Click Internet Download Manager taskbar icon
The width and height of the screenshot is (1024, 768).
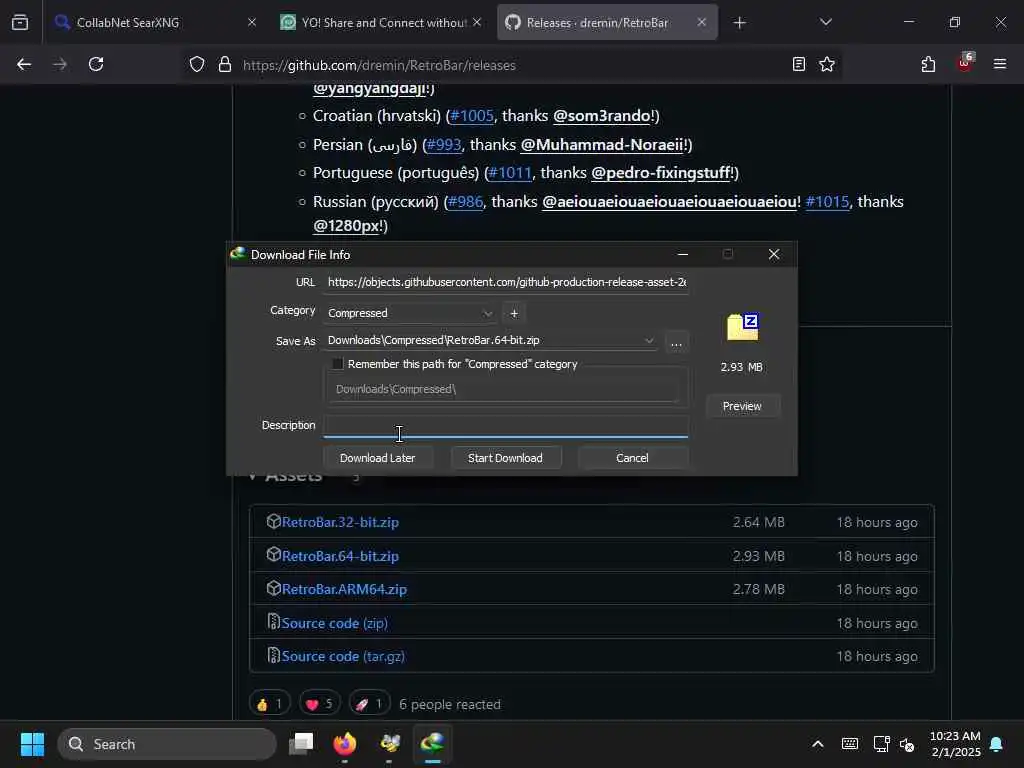click(x=432, y=743)
